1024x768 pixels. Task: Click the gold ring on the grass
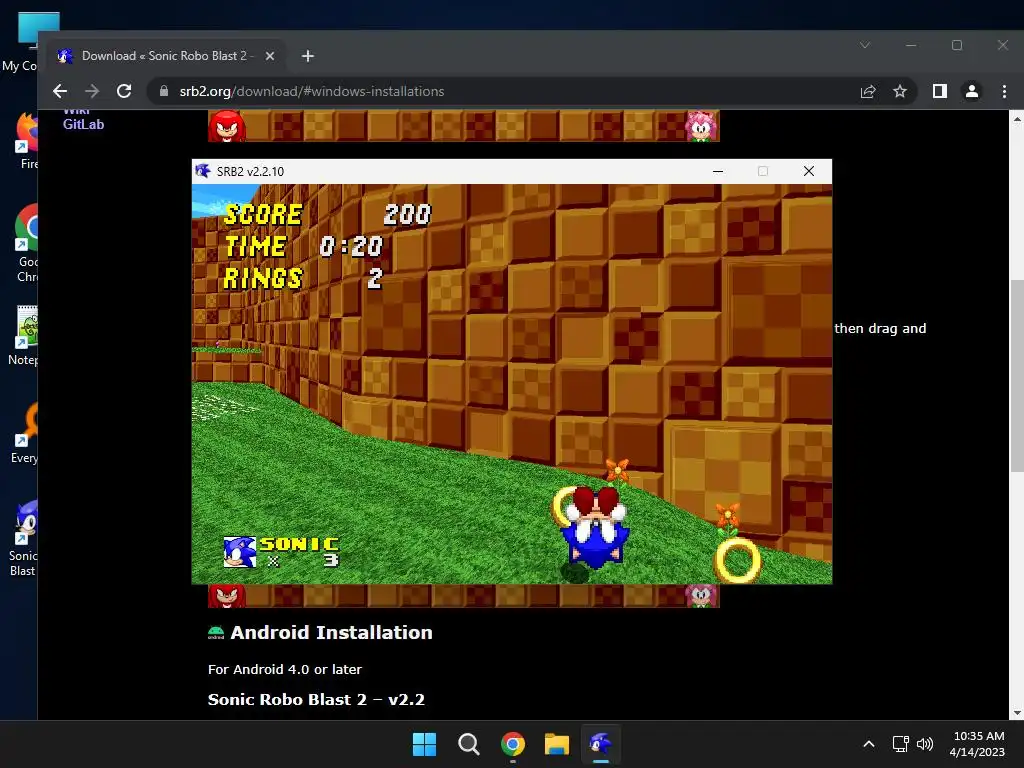[x=738, y=560]
